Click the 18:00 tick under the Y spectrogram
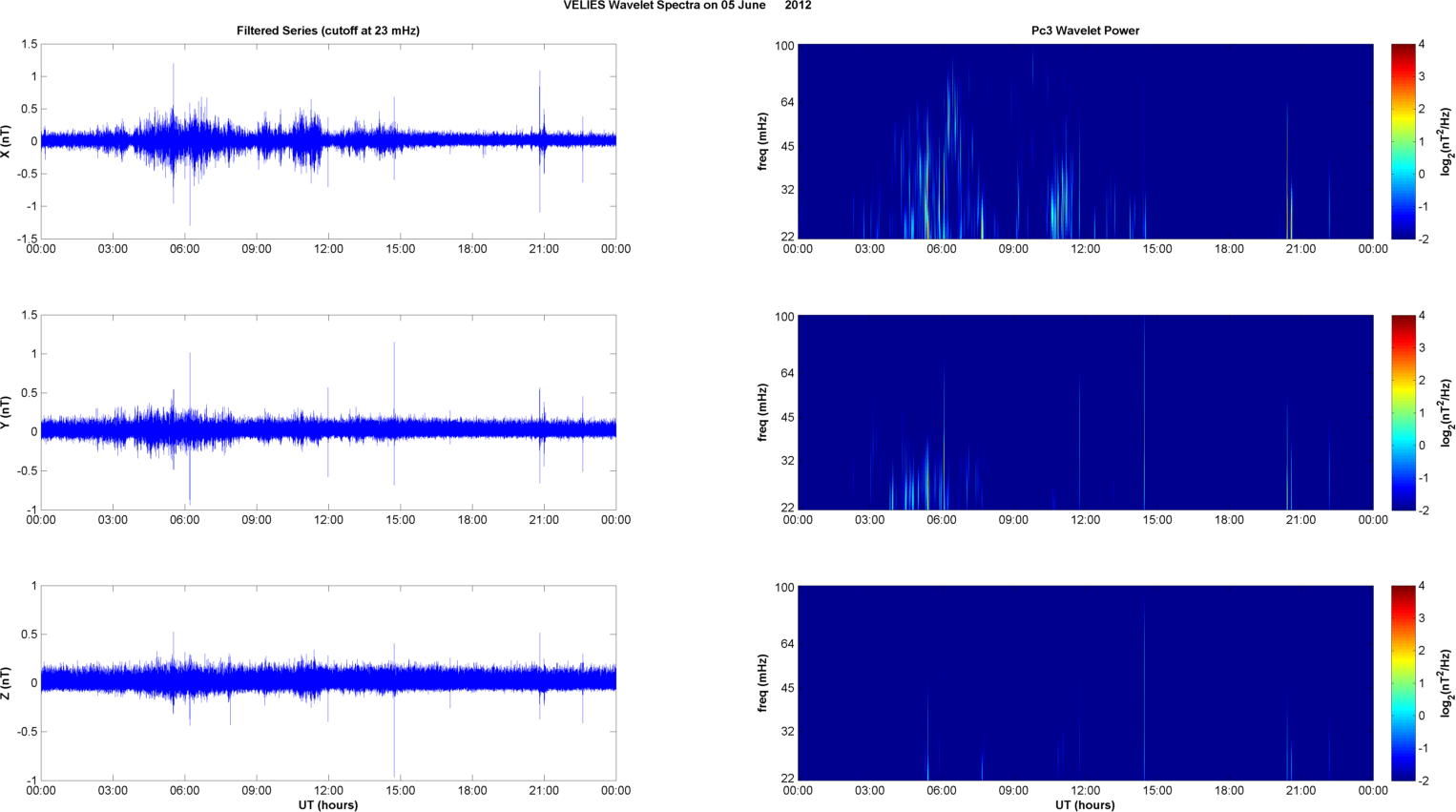This screenshot has width=1456, height=812. point(1229,520)
